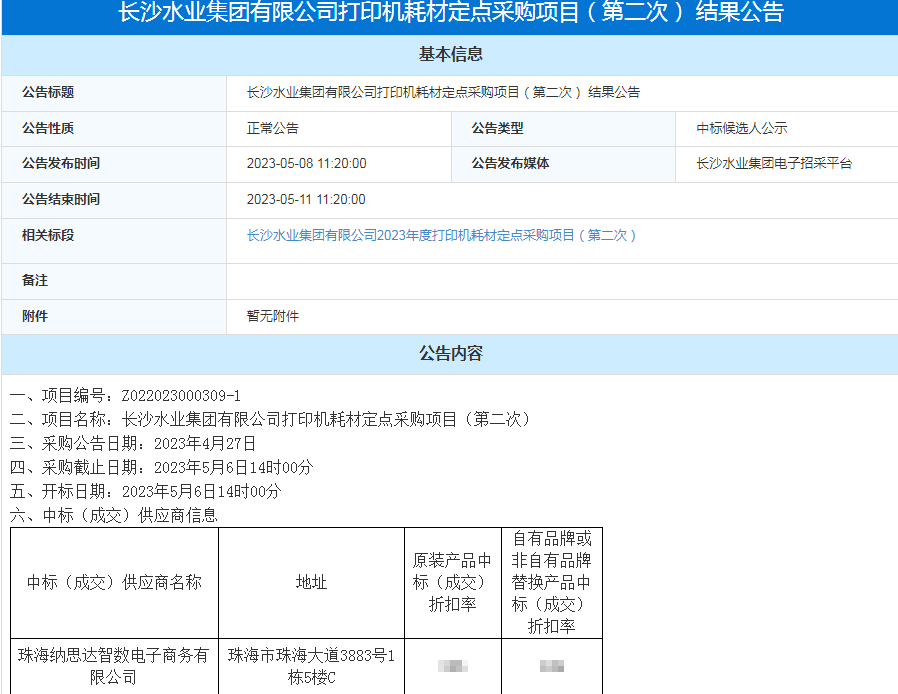Select the announcement title value beside 公告标题
This screenshot has width=898, height=694.
[443, 92]
